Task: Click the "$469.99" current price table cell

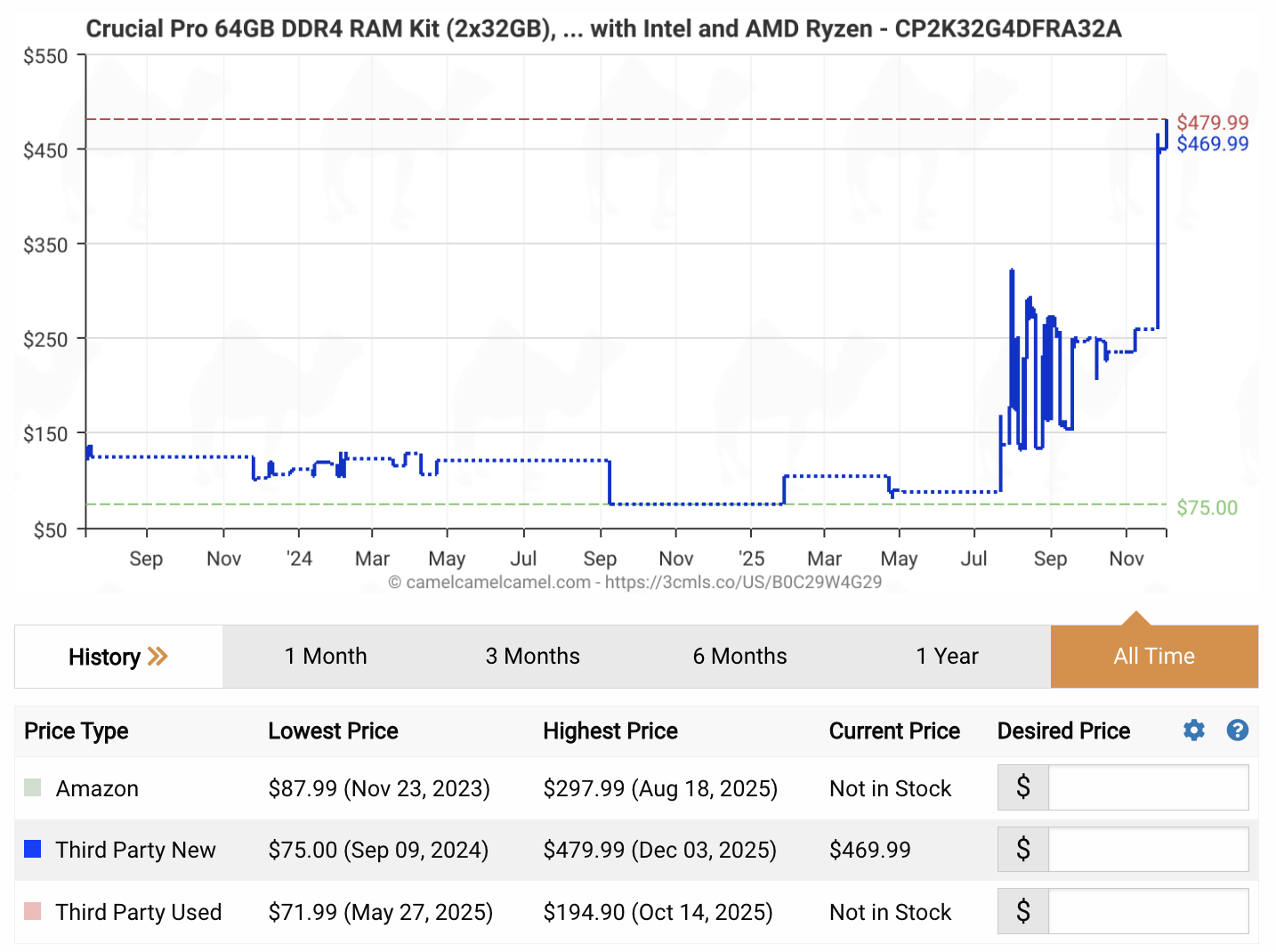Action: coord(869,850)
